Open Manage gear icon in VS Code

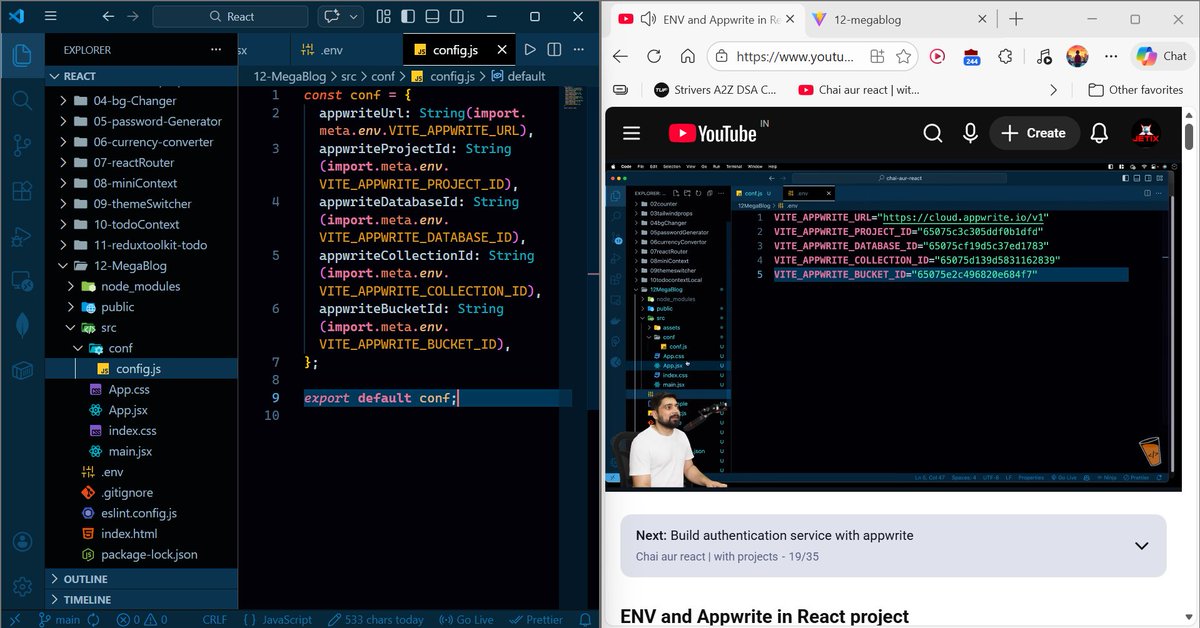click(x=21, y=586)
